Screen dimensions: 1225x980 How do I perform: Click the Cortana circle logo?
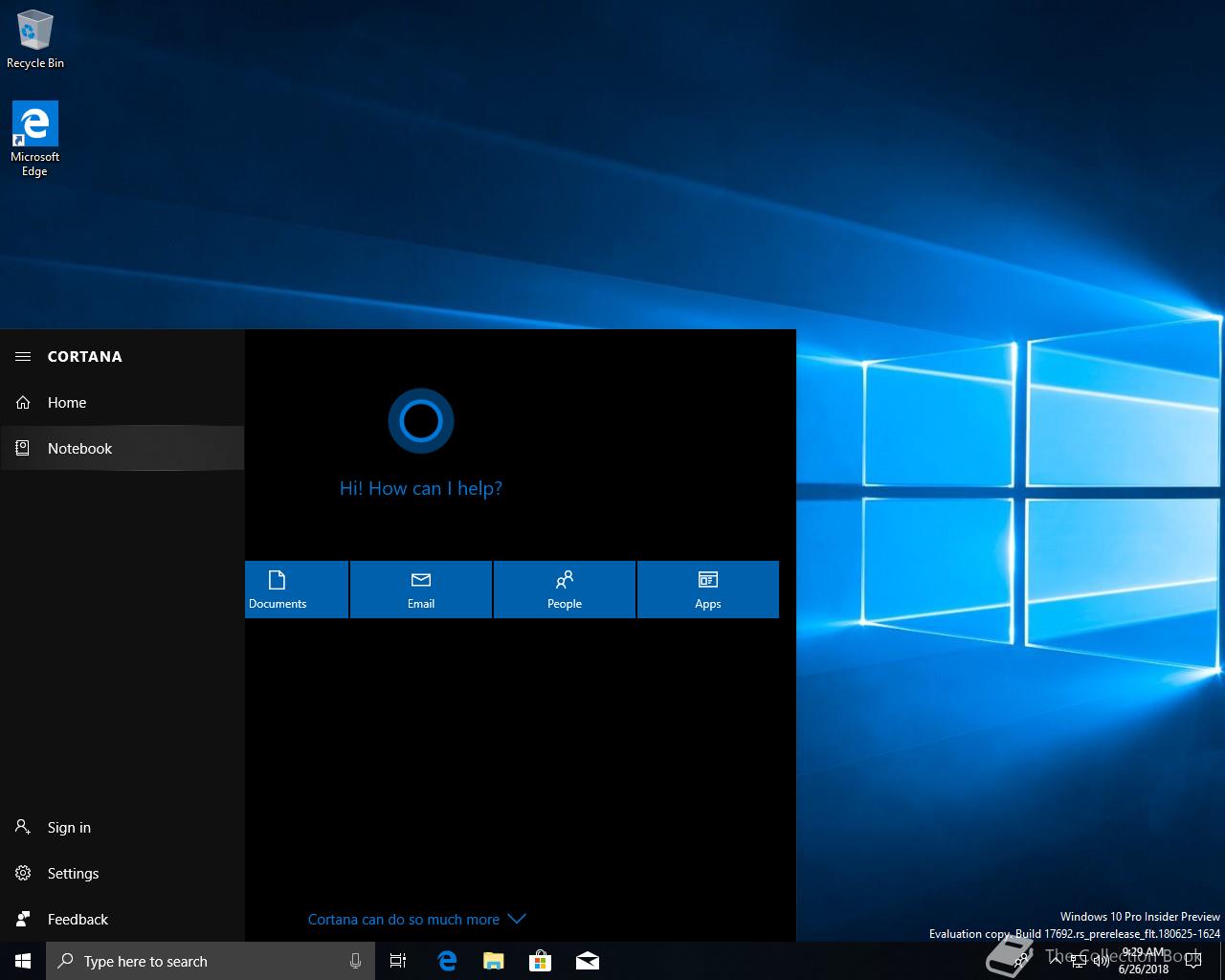(421, 421)
